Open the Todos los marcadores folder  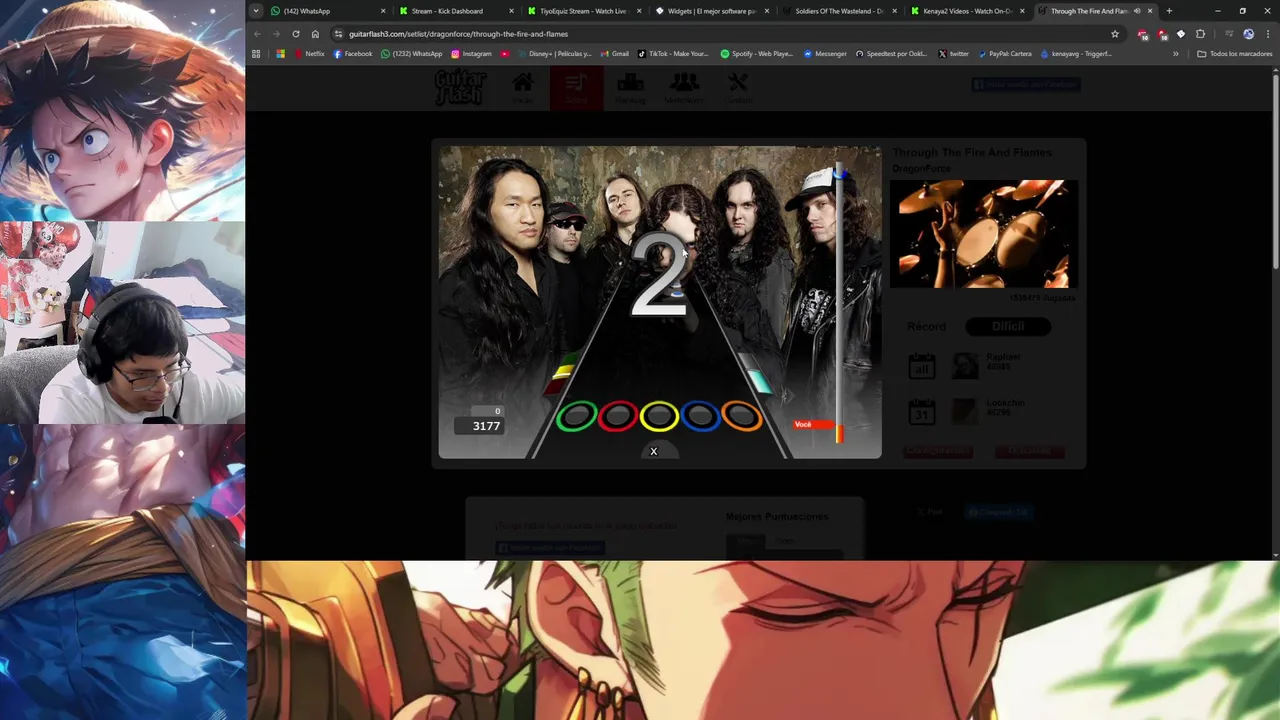pyautogui.click(x=1235, y=54)
